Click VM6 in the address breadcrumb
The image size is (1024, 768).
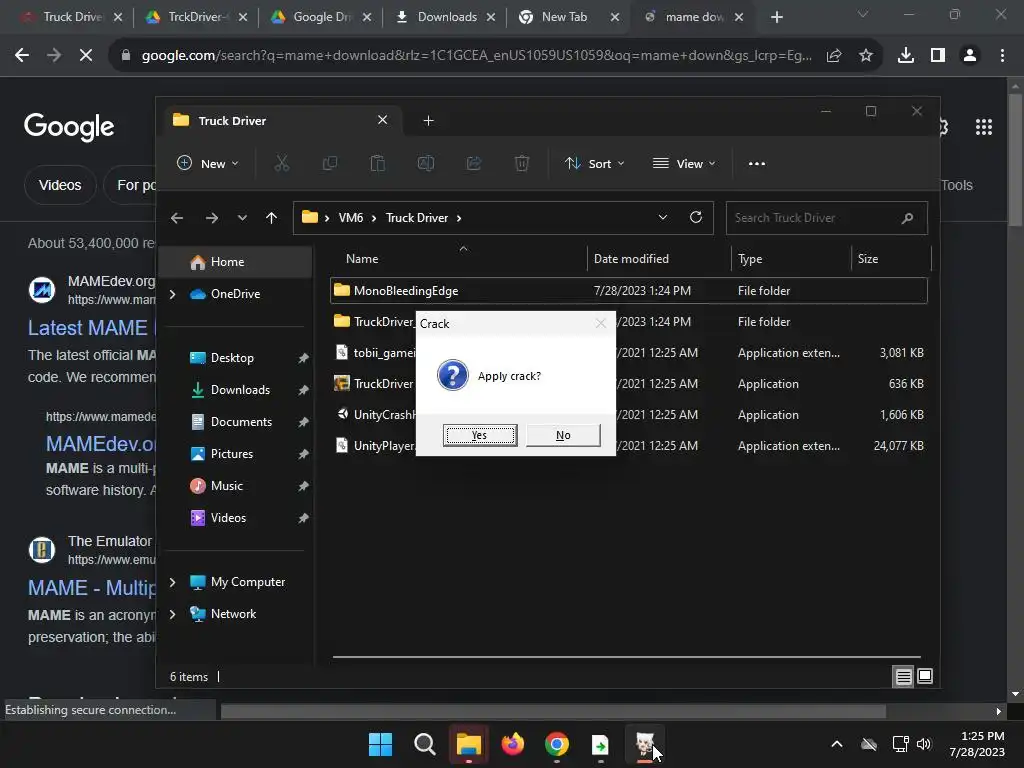click(x=351, y=218)
